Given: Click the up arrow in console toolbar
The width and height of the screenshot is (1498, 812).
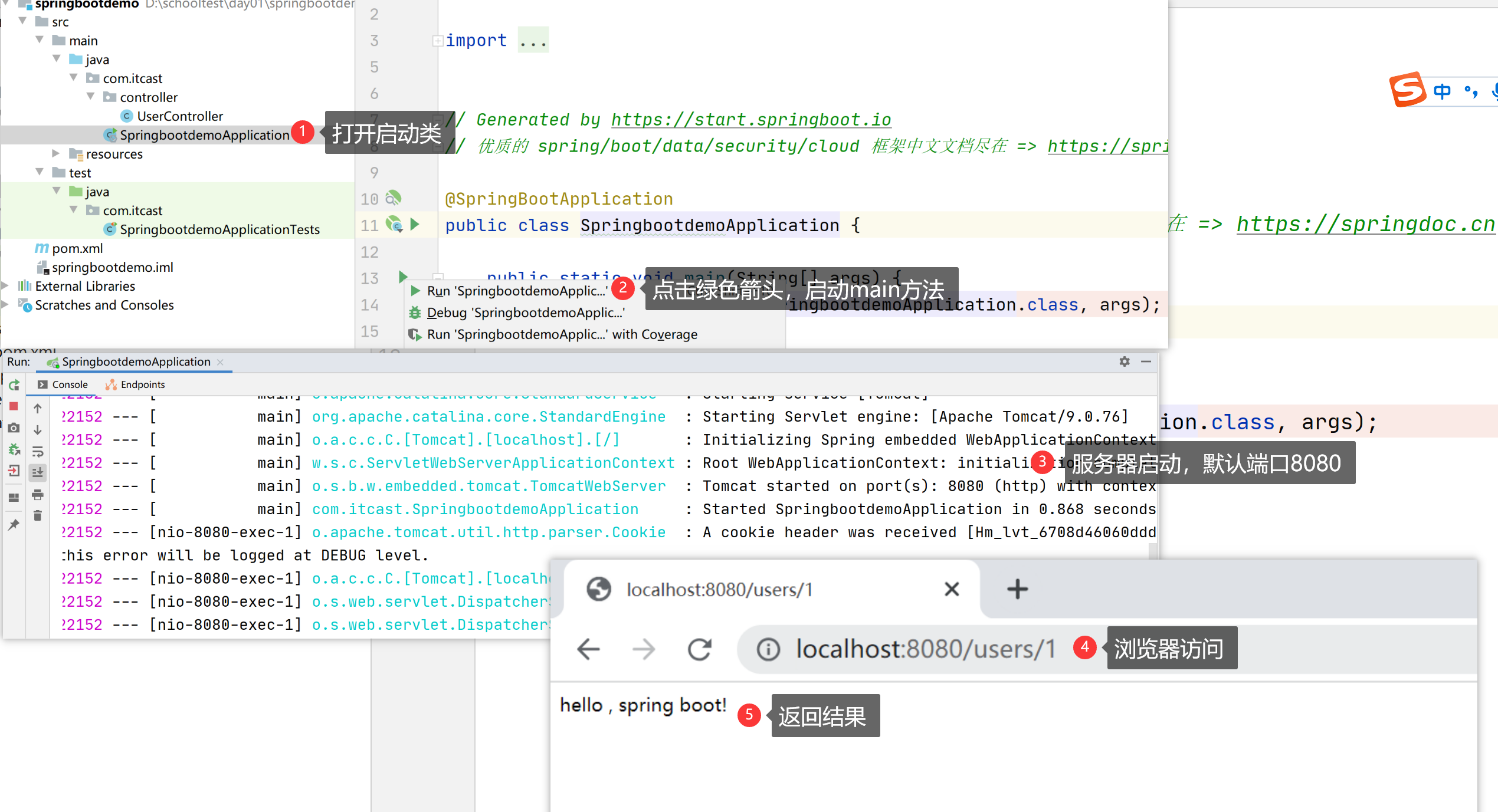Looking at the screenshot, I should 37,409.
